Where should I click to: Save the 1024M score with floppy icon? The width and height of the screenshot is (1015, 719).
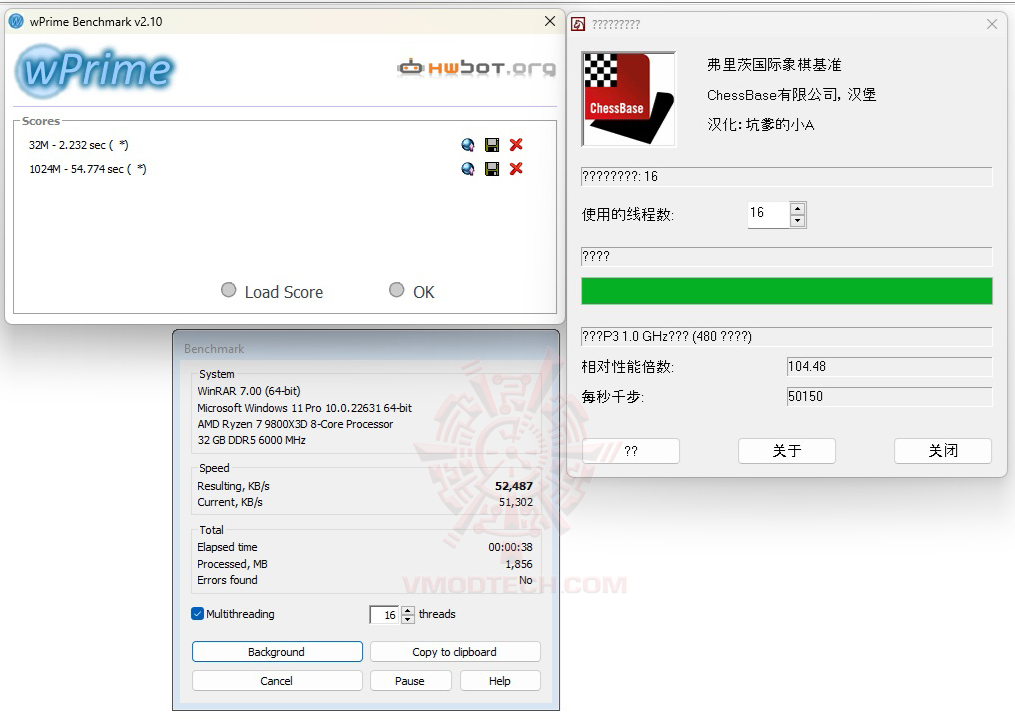492,169
